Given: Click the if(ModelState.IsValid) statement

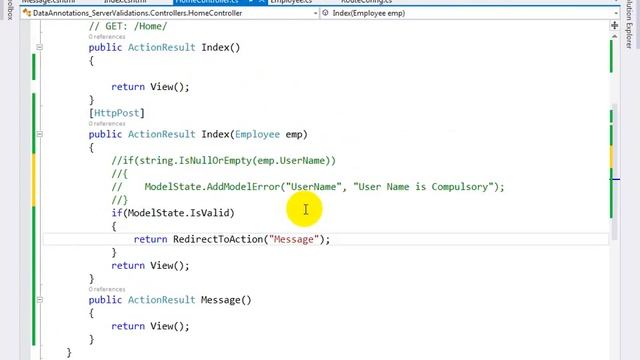Looking at the screenshot, I should pos(173,213).
